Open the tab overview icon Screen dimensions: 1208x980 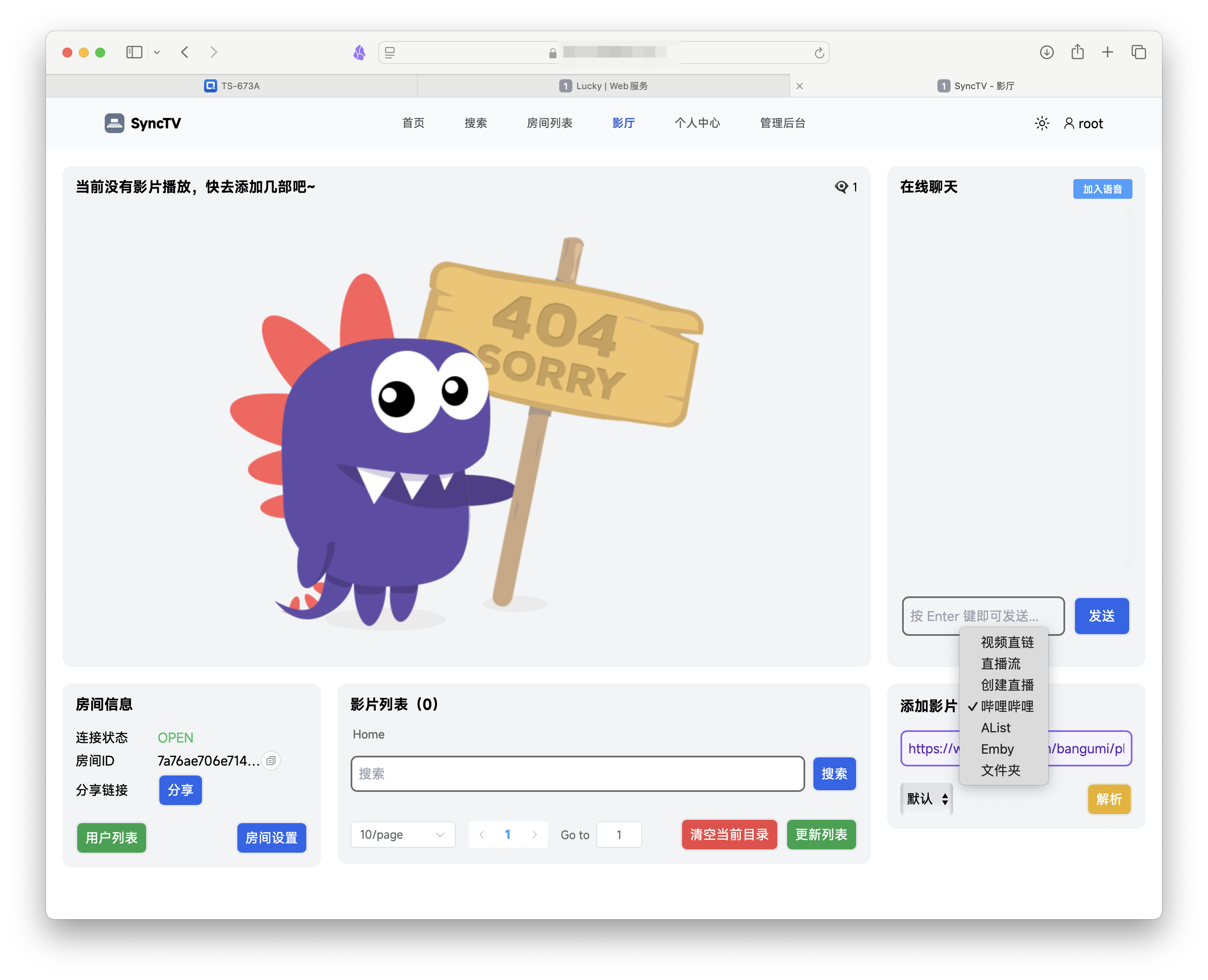coord(1138,53)
